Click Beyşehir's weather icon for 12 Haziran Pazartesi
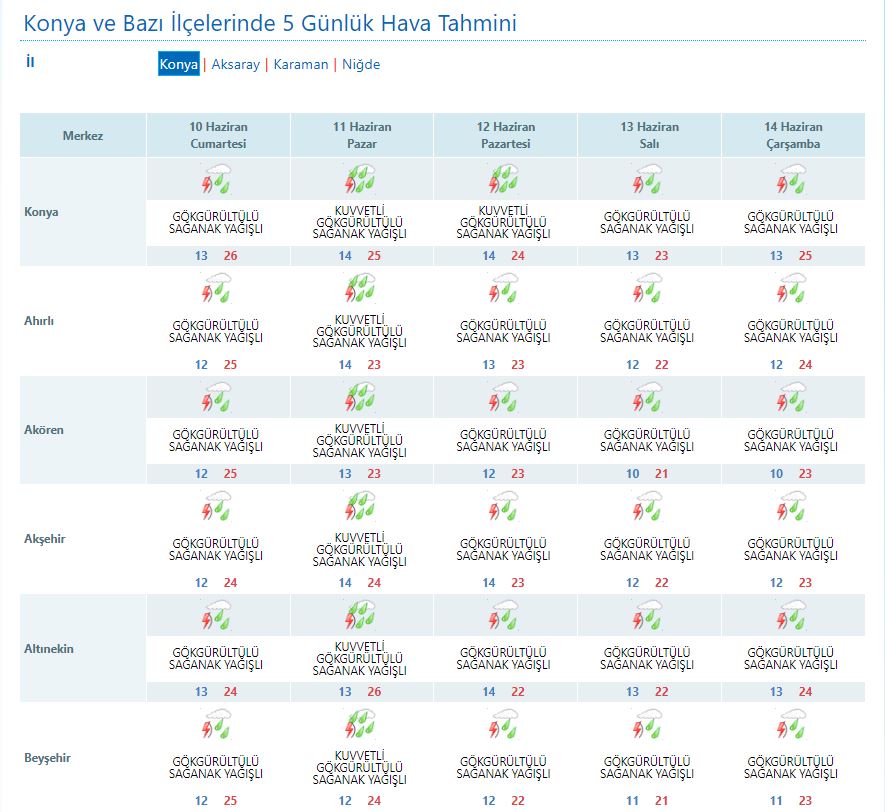885x812 pixels. pyautogui.click(x=504, y=726)
